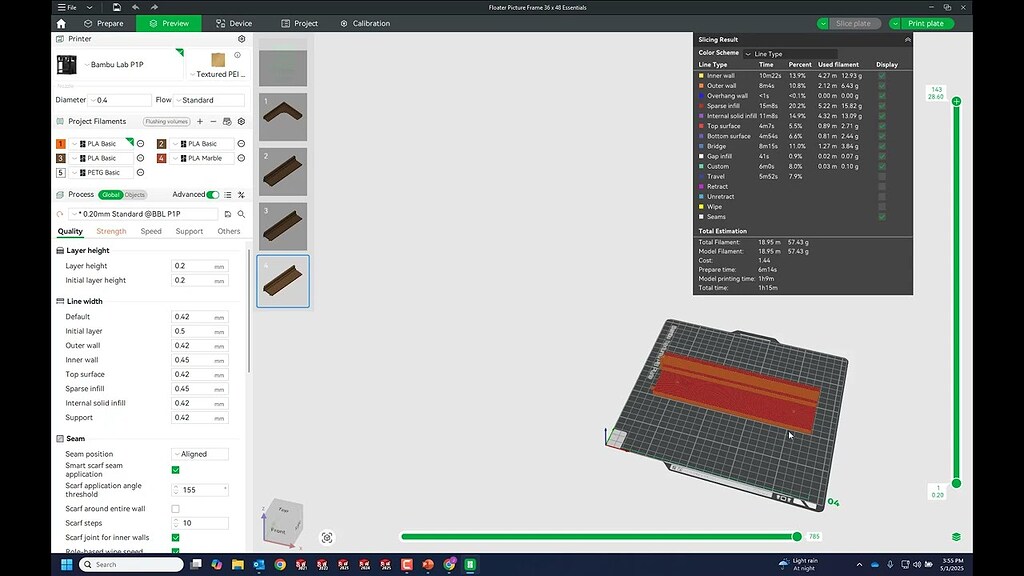Open the Color Scheme Line Type dropdown

point(790,54)
